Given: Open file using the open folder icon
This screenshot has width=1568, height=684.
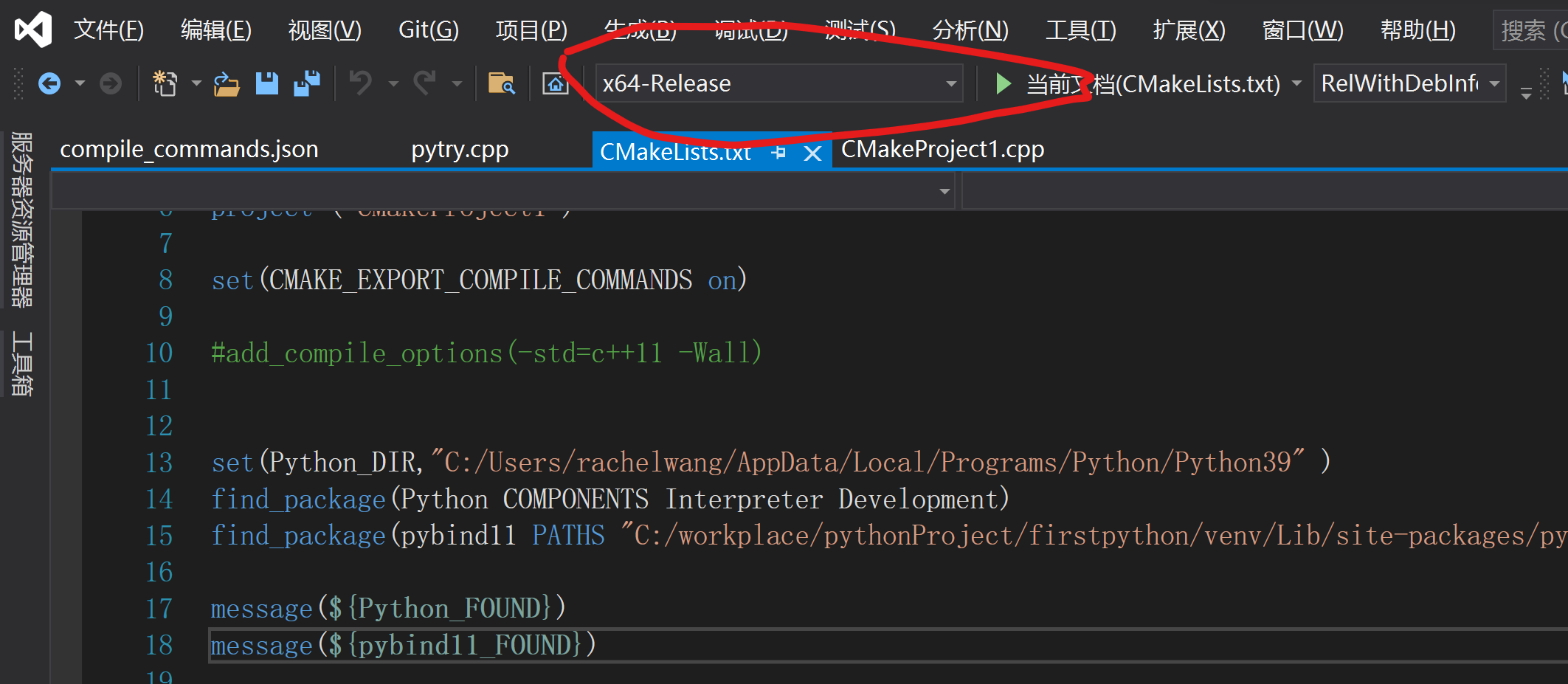Looking at the screenshot, I should (x=227, y=83).
